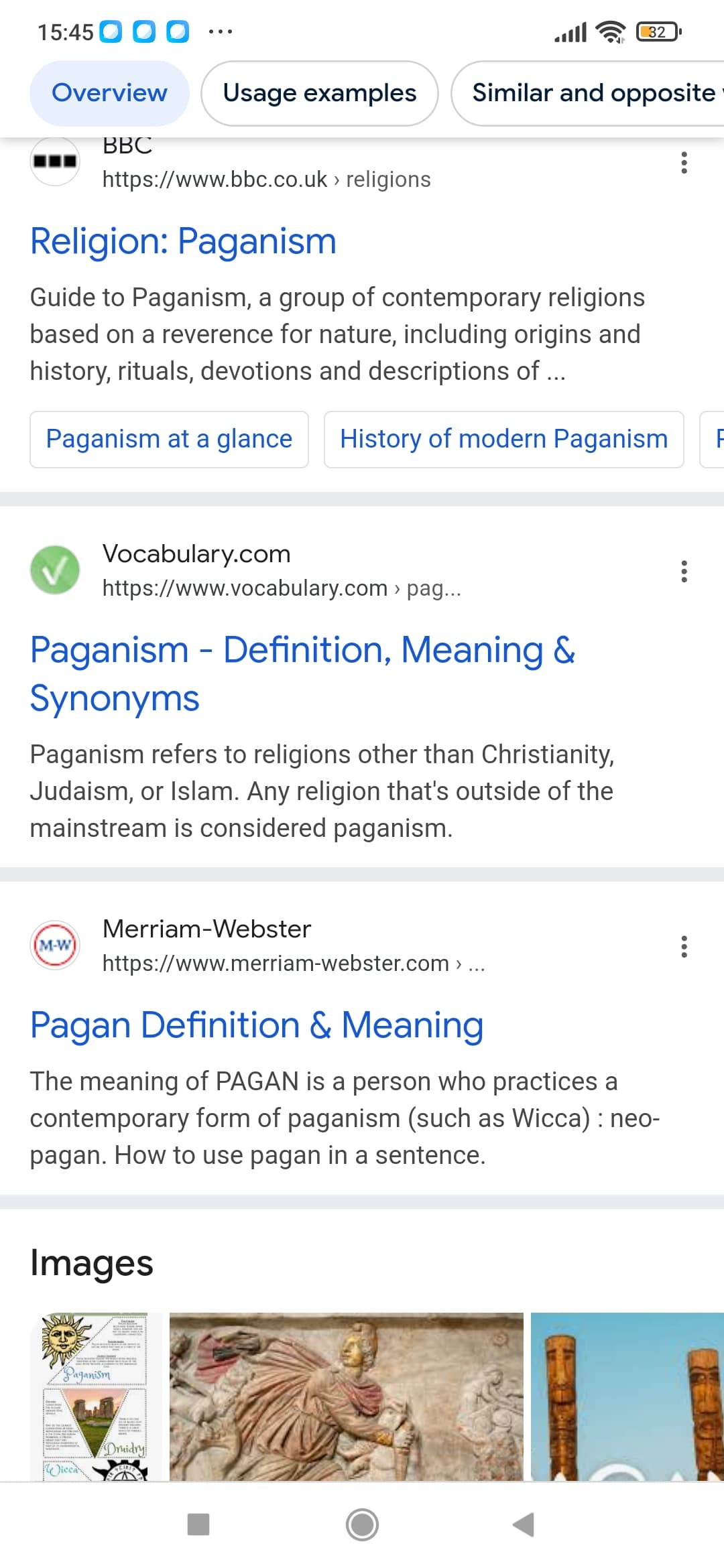Open Pagan Definition & Meaning link

click(x=257, y=1025)
